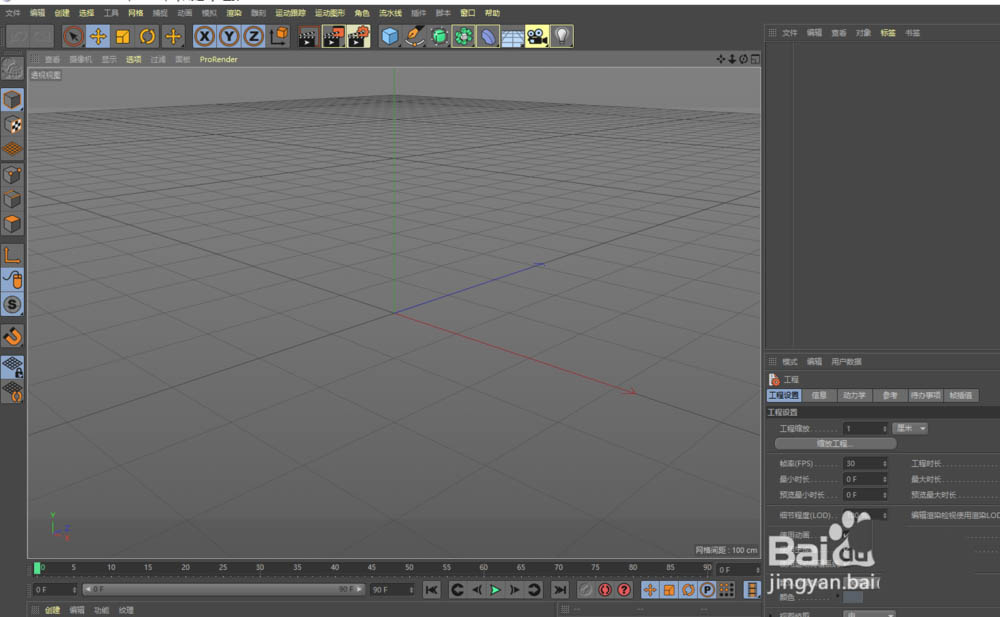Viewport: 1000px width, 617px height.
Task: Select the Rotate tool in the top toolbar
Action: coord(148,37)
